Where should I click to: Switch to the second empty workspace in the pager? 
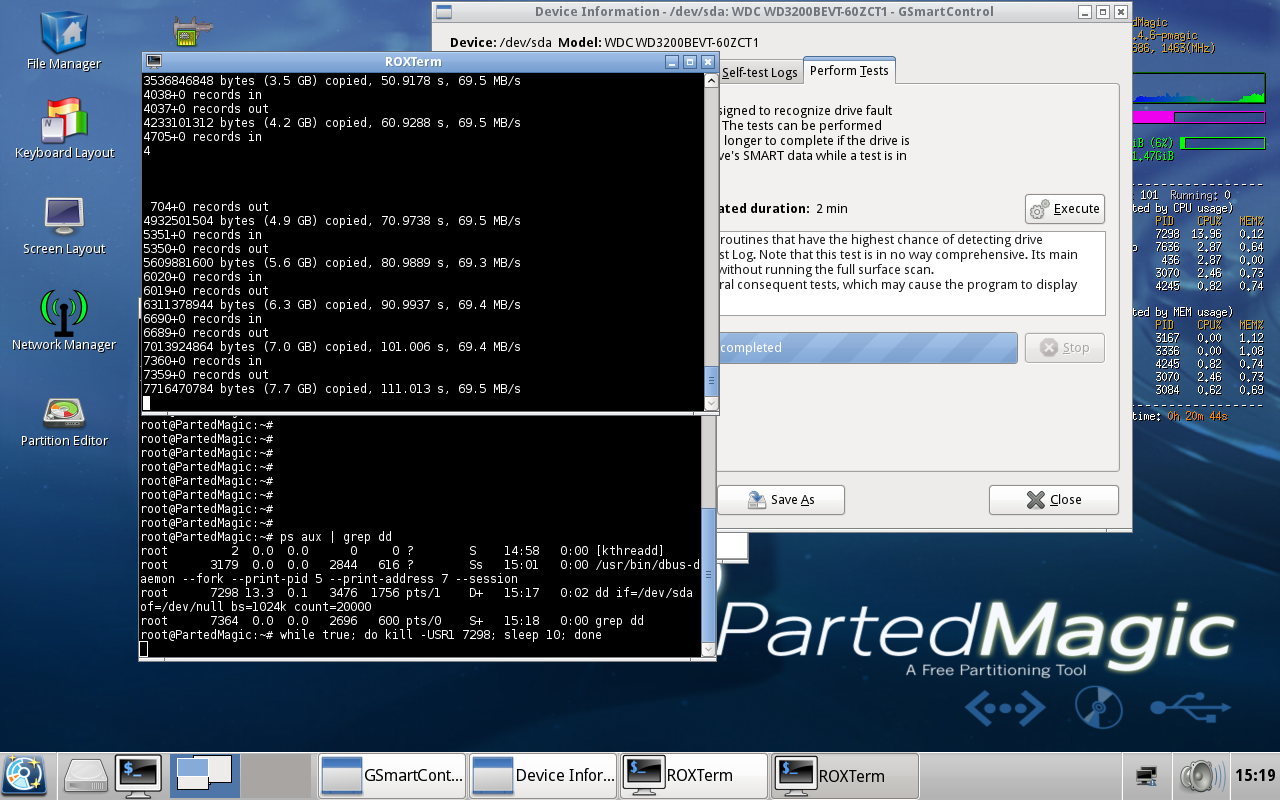277,775
